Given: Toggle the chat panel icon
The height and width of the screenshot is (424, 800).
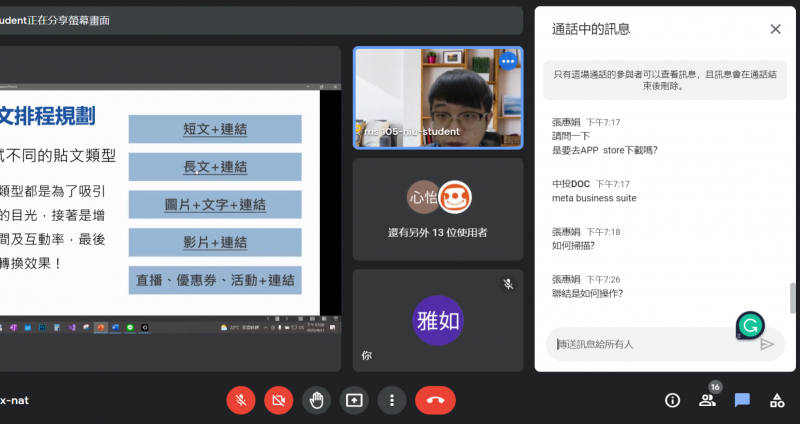Looking at the screenshot, I should click(x=742, y=401).
